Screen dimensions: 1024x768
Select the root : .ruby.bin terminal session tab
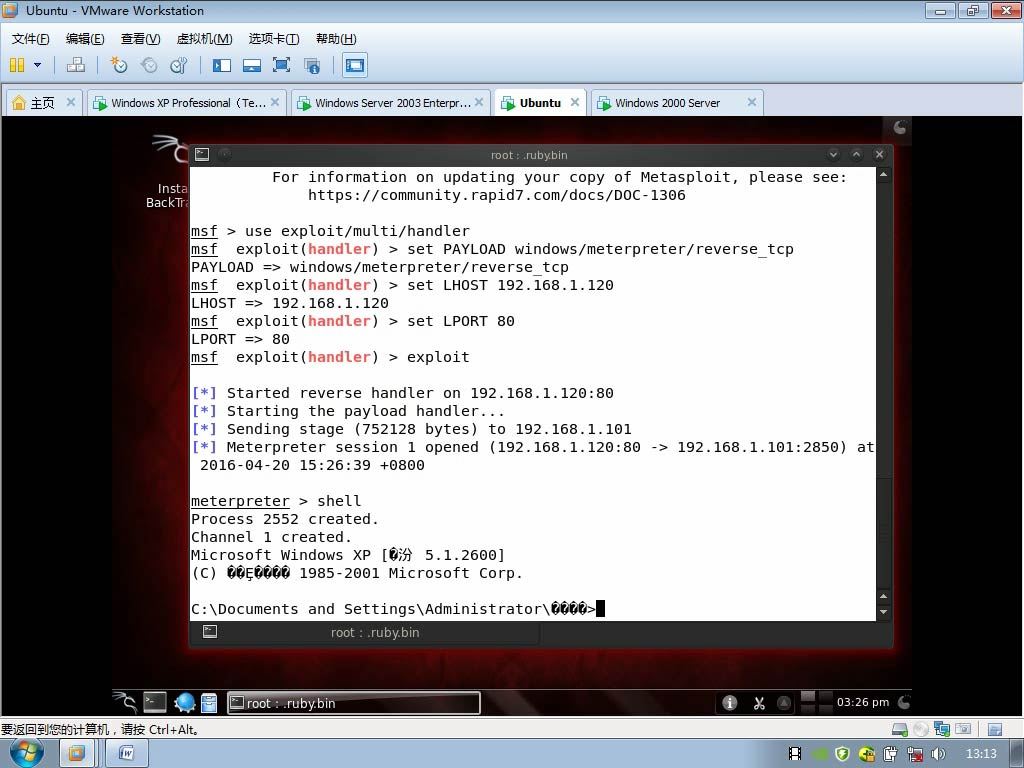click(364, 632)
